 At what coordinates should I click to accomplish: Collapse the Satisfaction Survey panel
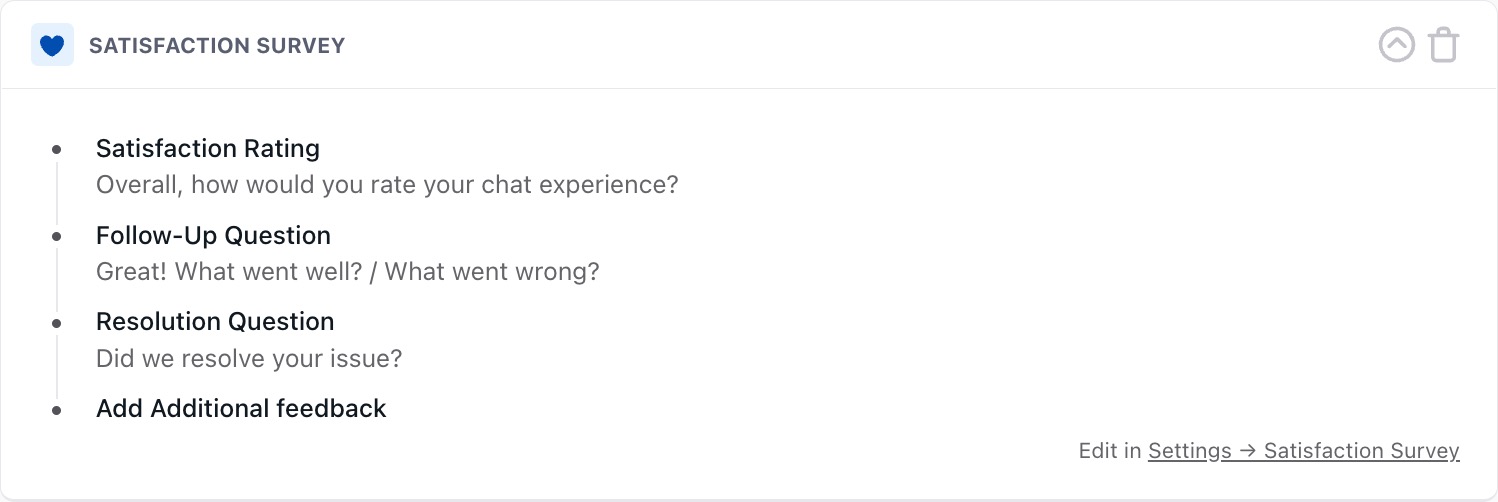tap(1396, 45)
